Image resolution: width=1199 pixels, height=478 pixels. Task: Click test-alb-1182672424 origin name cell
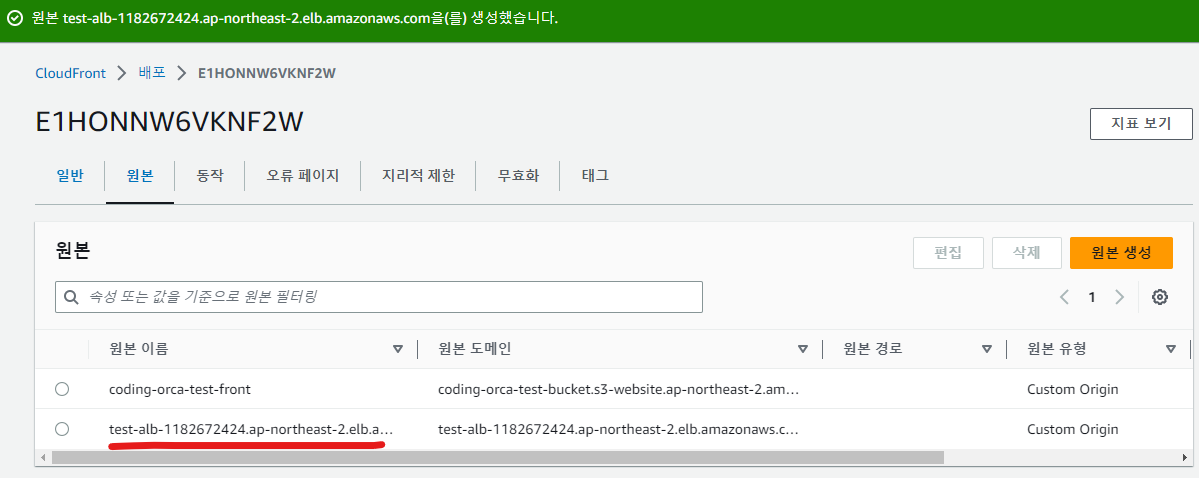[251, 429]
